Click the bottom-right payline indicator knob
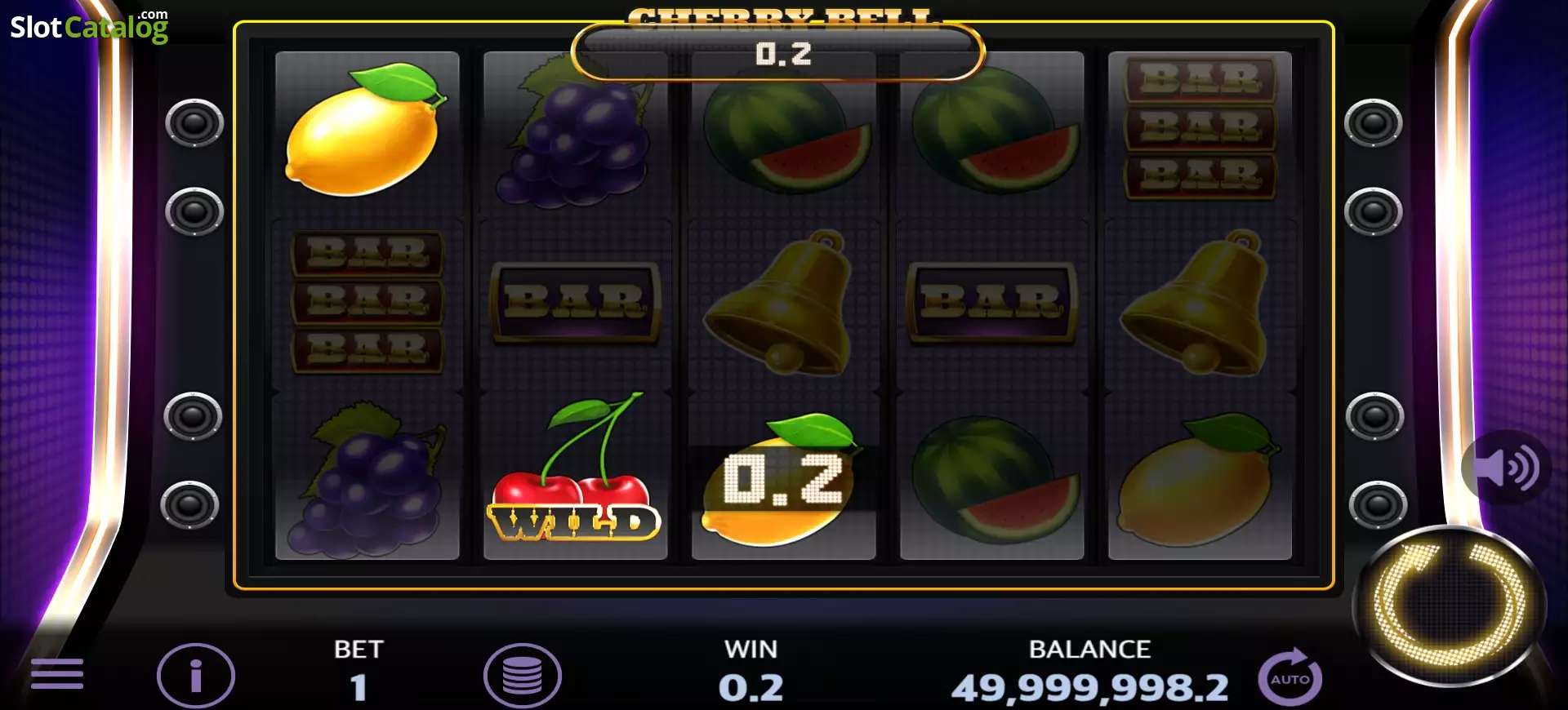The height and width of the screenshot is (710, 1568). coord(1378,505)
